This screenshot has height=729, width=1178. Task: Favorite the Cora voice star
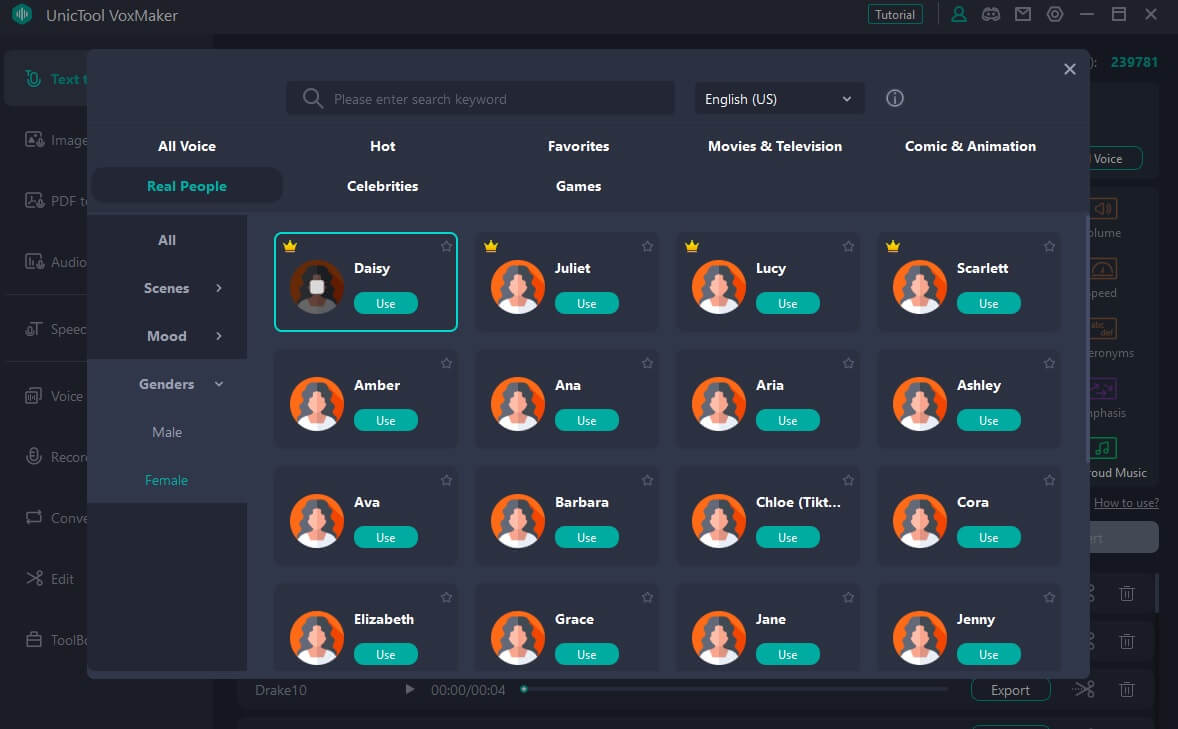pos(1050,480)
